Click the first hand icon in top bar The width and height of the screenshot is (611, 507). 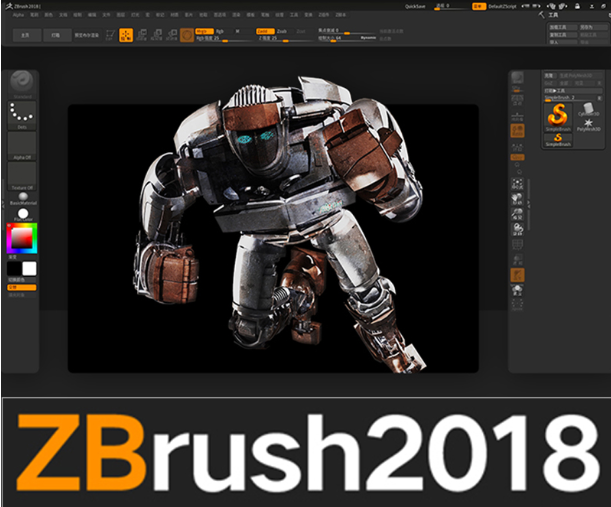551,6
